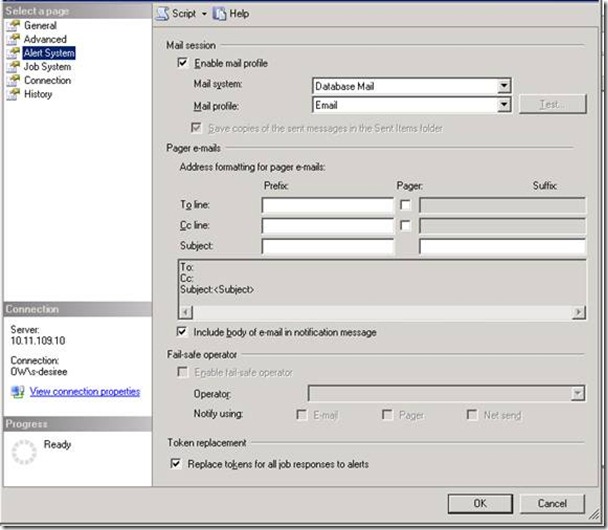The image size is (608, 530).
Task: Click the Help toolbar icon
Action: tap(219, 14)
